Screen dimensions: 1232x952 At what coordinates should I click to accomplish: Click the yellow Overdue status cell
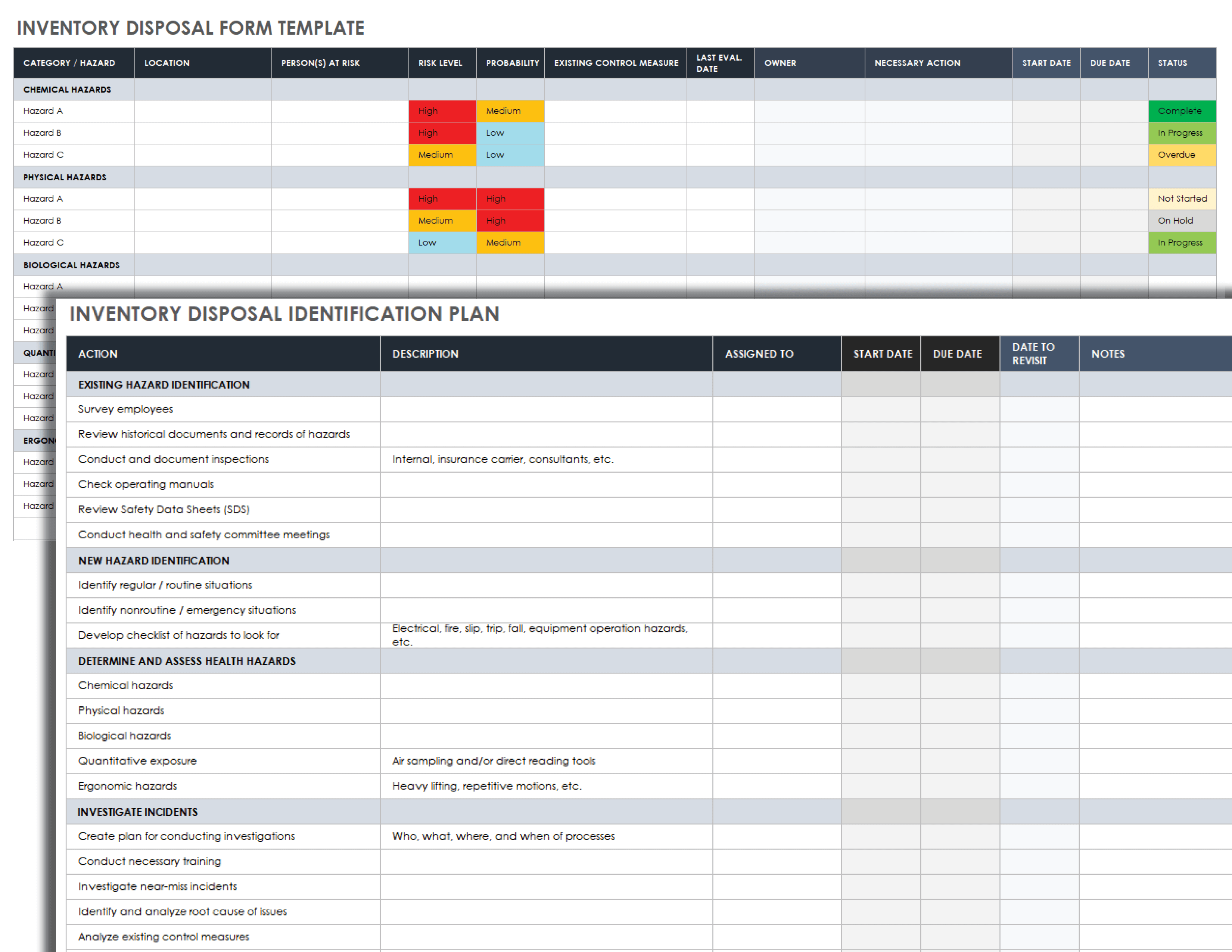pos(1181,155)
